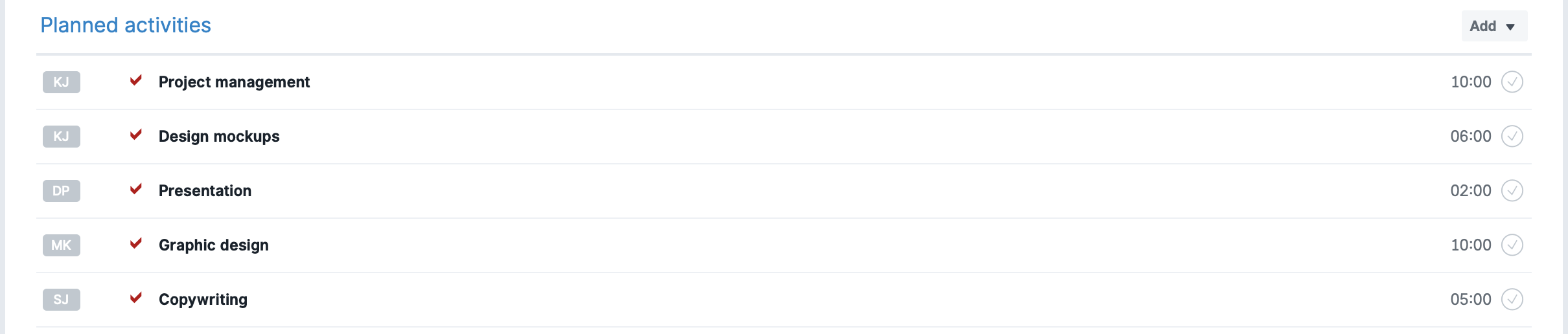Select the Presentation activity title
This screenshot has width=1568, height=334.
205,191
